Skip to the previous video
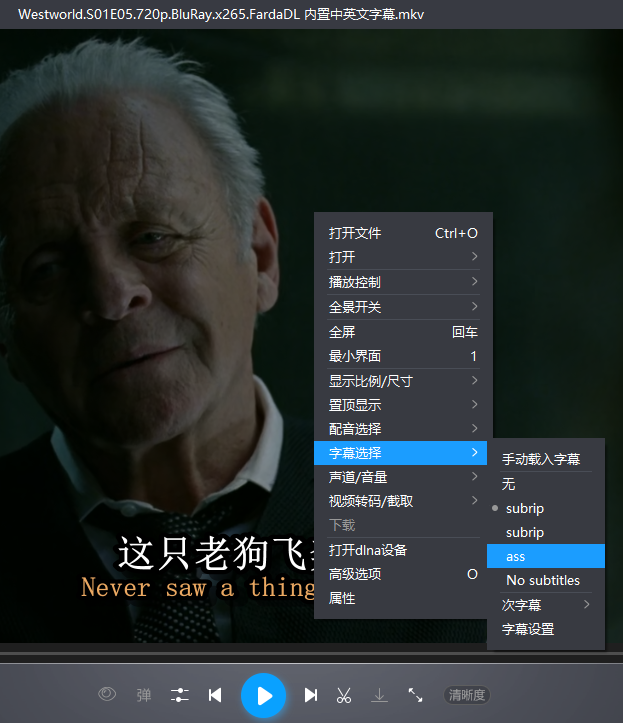The image size is (623, 723). pos(215,695)
